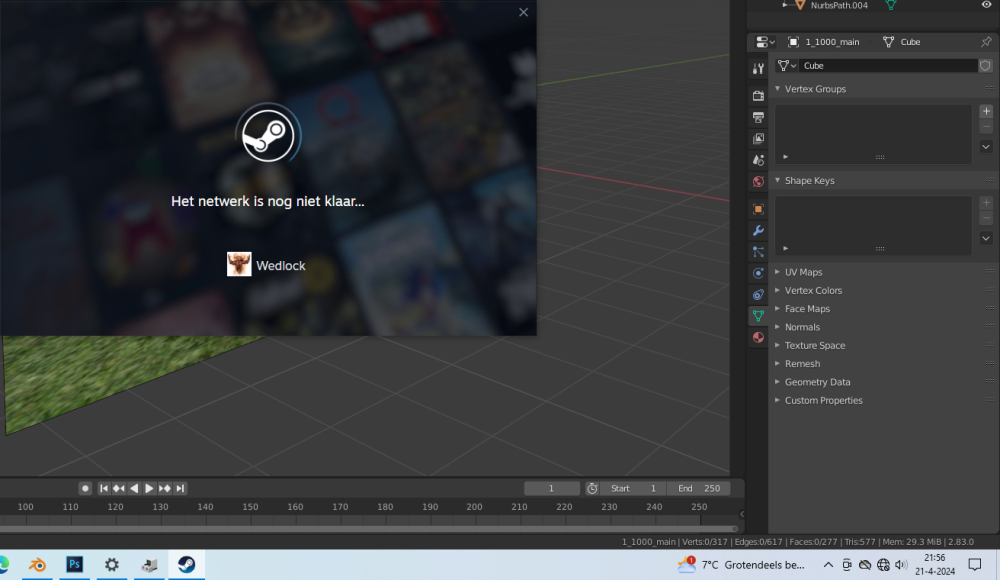Expand Shape Keys list filter options
The image size is (1000, 580).
tap(786, 248)
